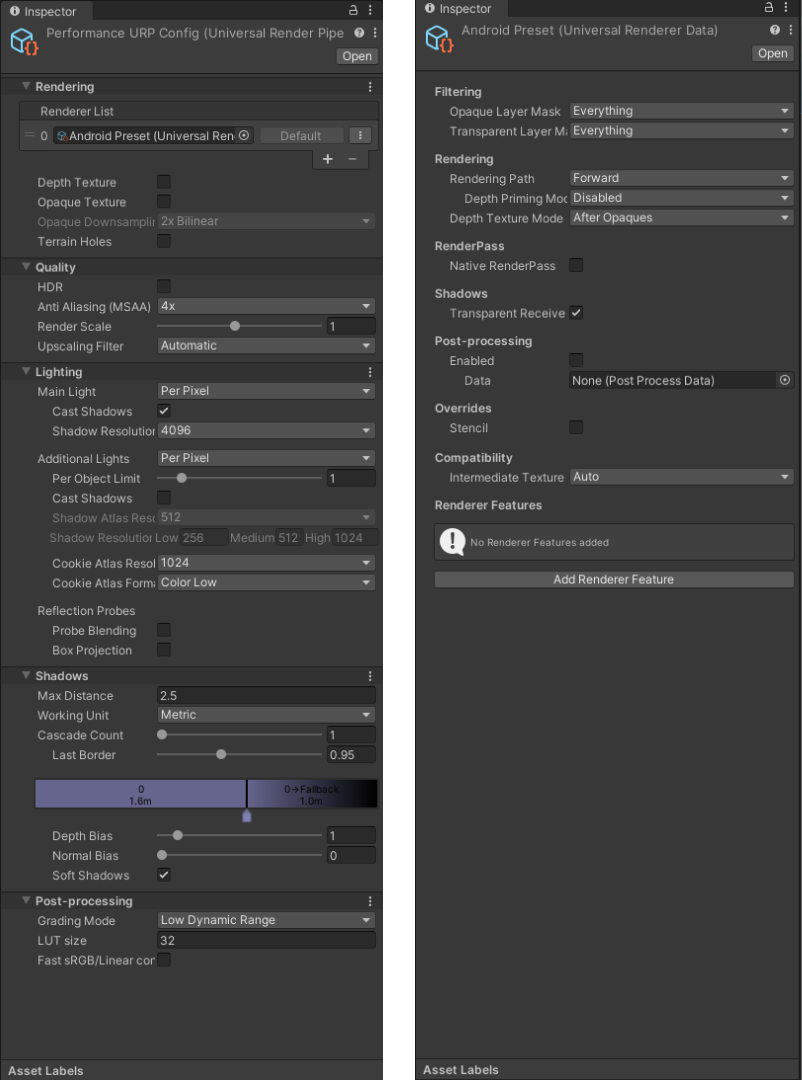Disable Cast Shadows under Main Light

163,411
